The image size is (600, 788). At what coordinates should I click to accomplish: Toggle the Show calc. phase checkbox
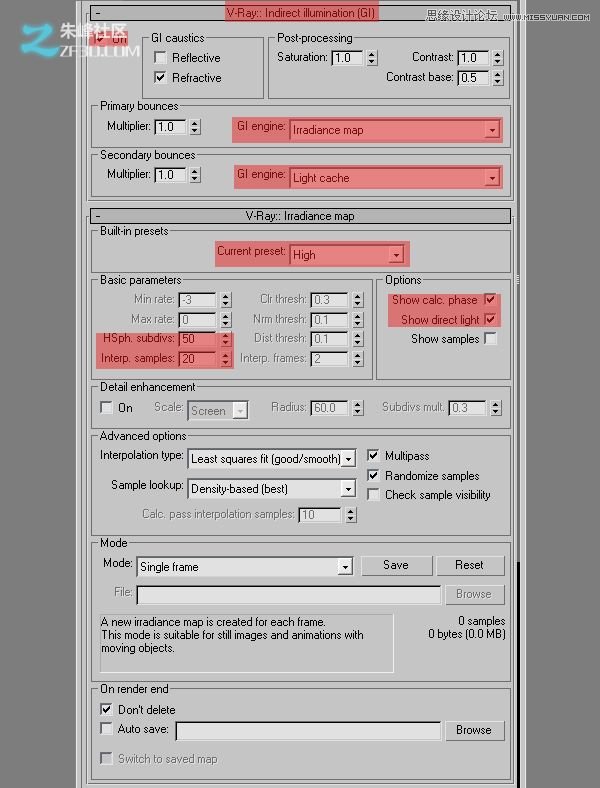[490, 300]
